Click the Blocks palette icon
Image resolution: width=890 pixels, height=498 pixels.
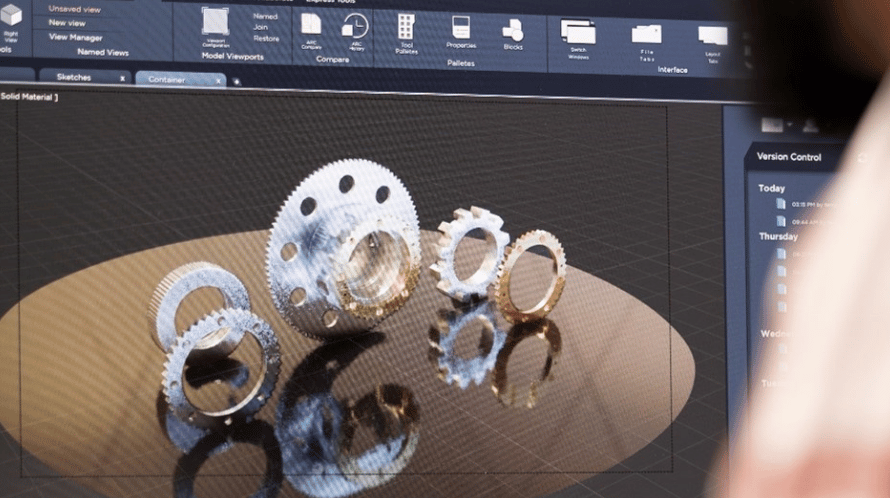(513, 32)
